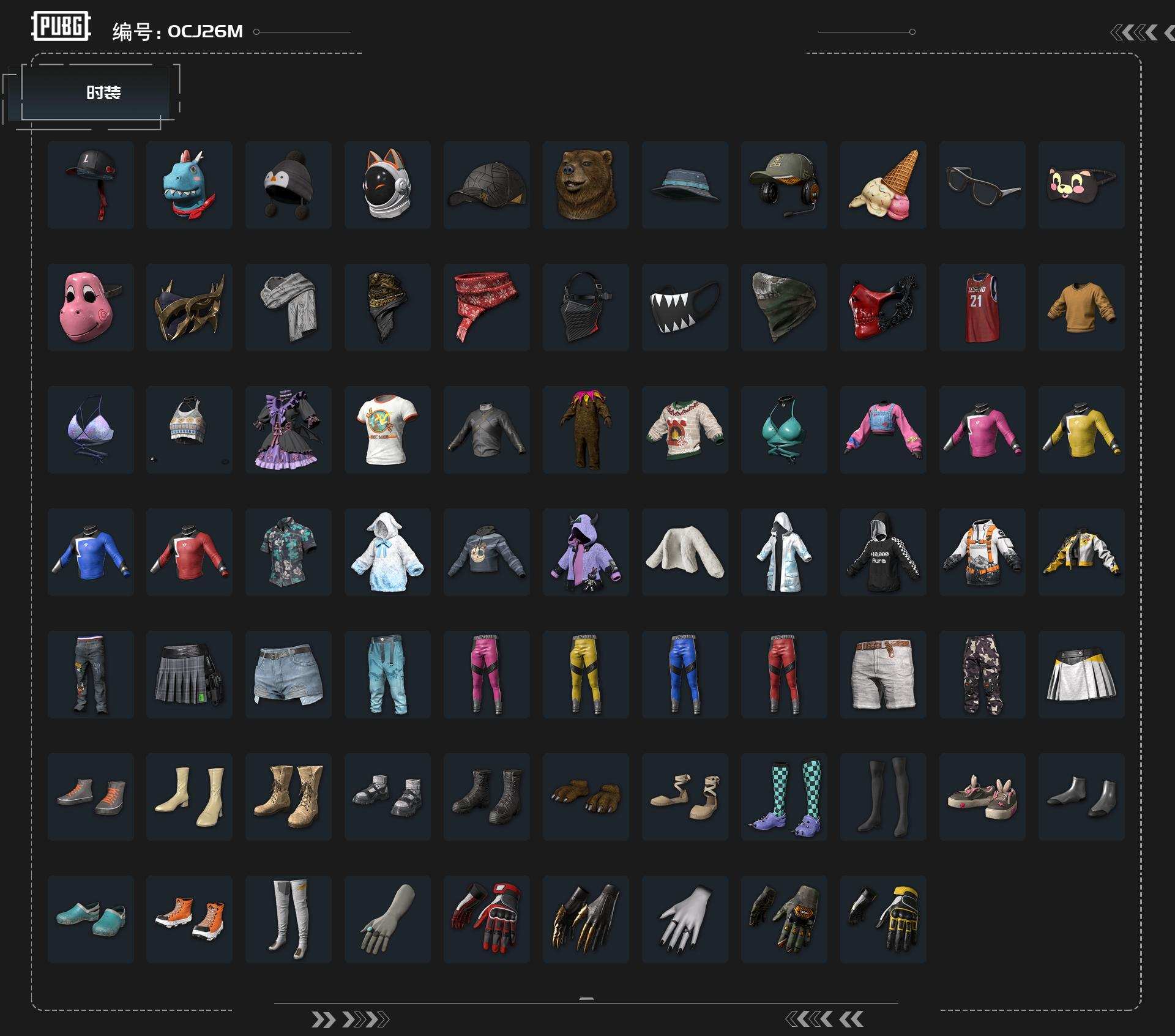Pick the teal bikini top
This screenshot has width=1175, height=1036.
click(784, 430)
